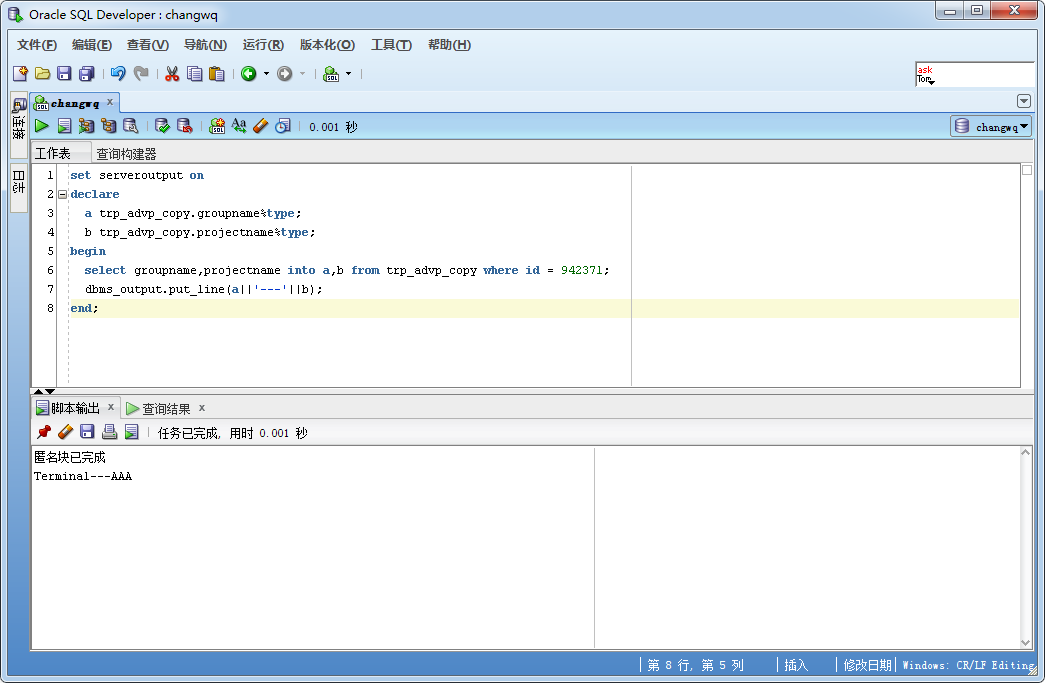Click the buffer script icon in output toolbar
This screenshot has height=683, width=1045.
pos(131,432)
